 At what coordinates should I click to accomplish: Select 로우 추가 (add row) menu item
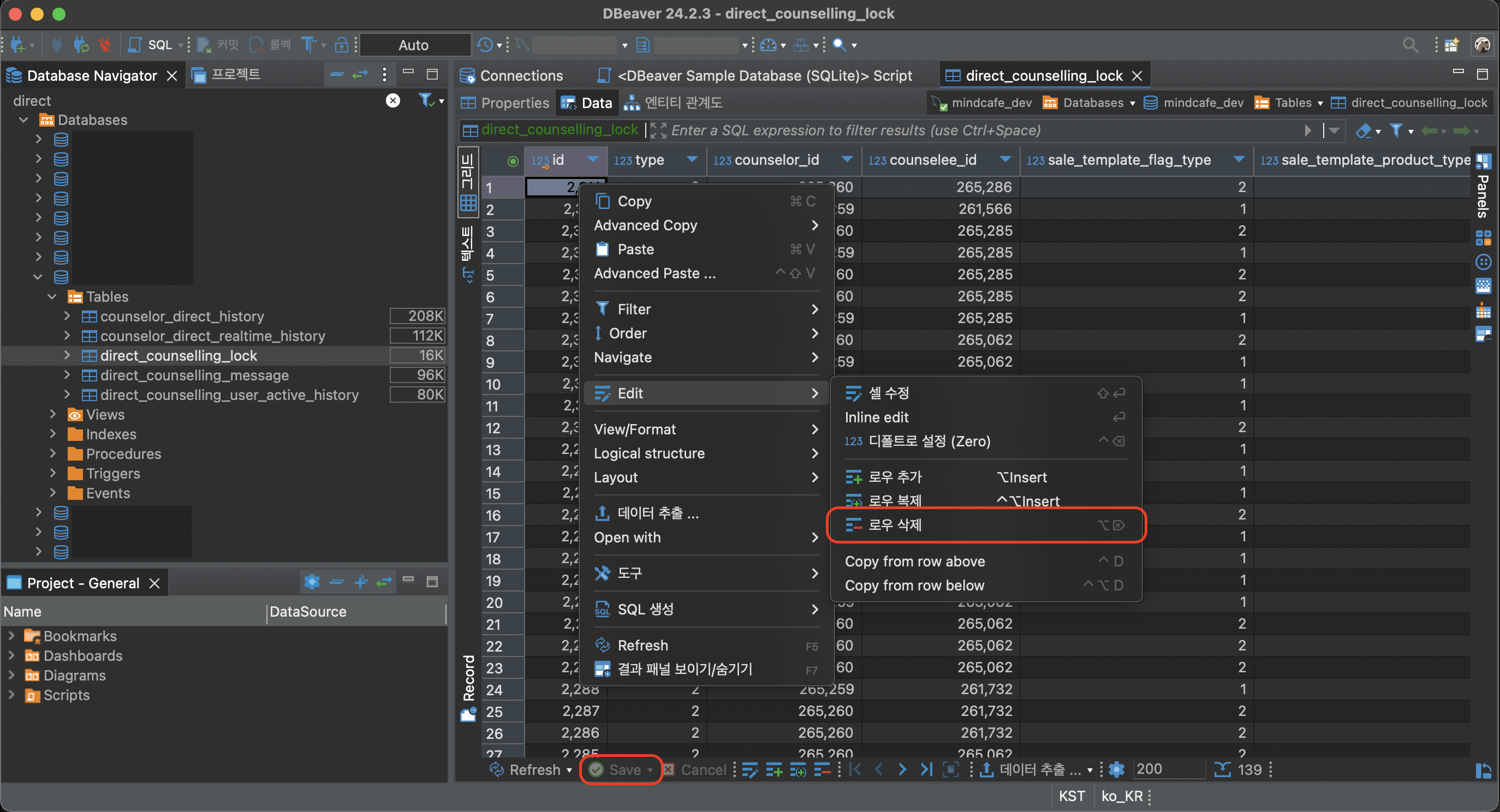pos(986,477)
